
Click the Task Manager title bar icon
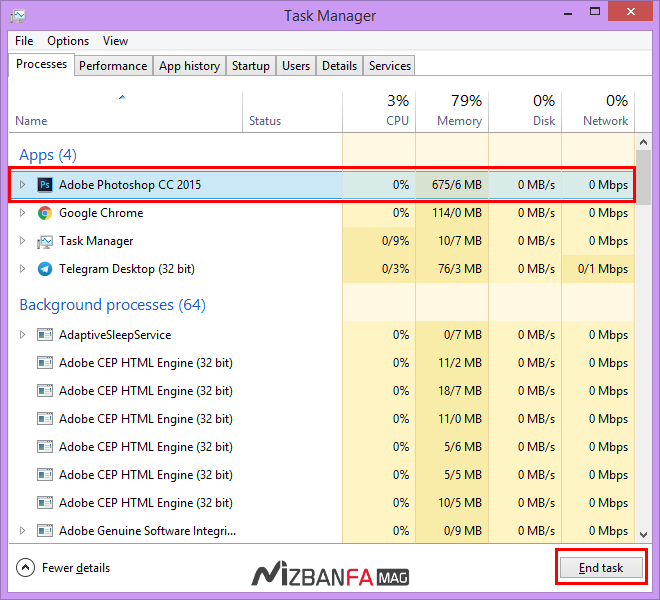coord(18,16)
